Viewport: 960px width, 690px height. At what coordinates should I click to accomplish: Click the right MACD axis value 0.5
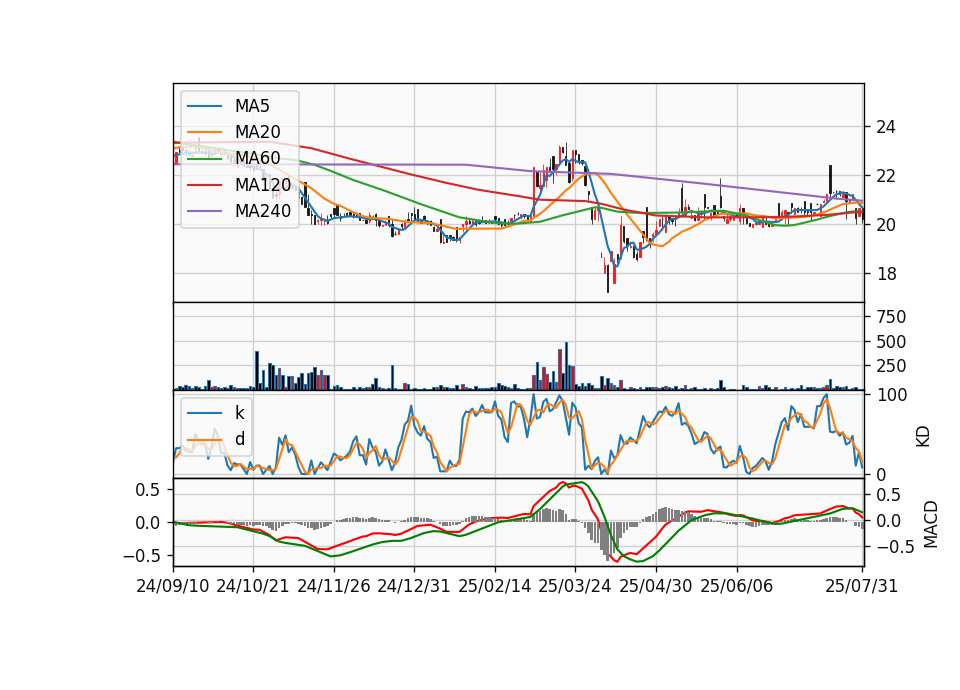pyautogui.click(x=888, y=495)
